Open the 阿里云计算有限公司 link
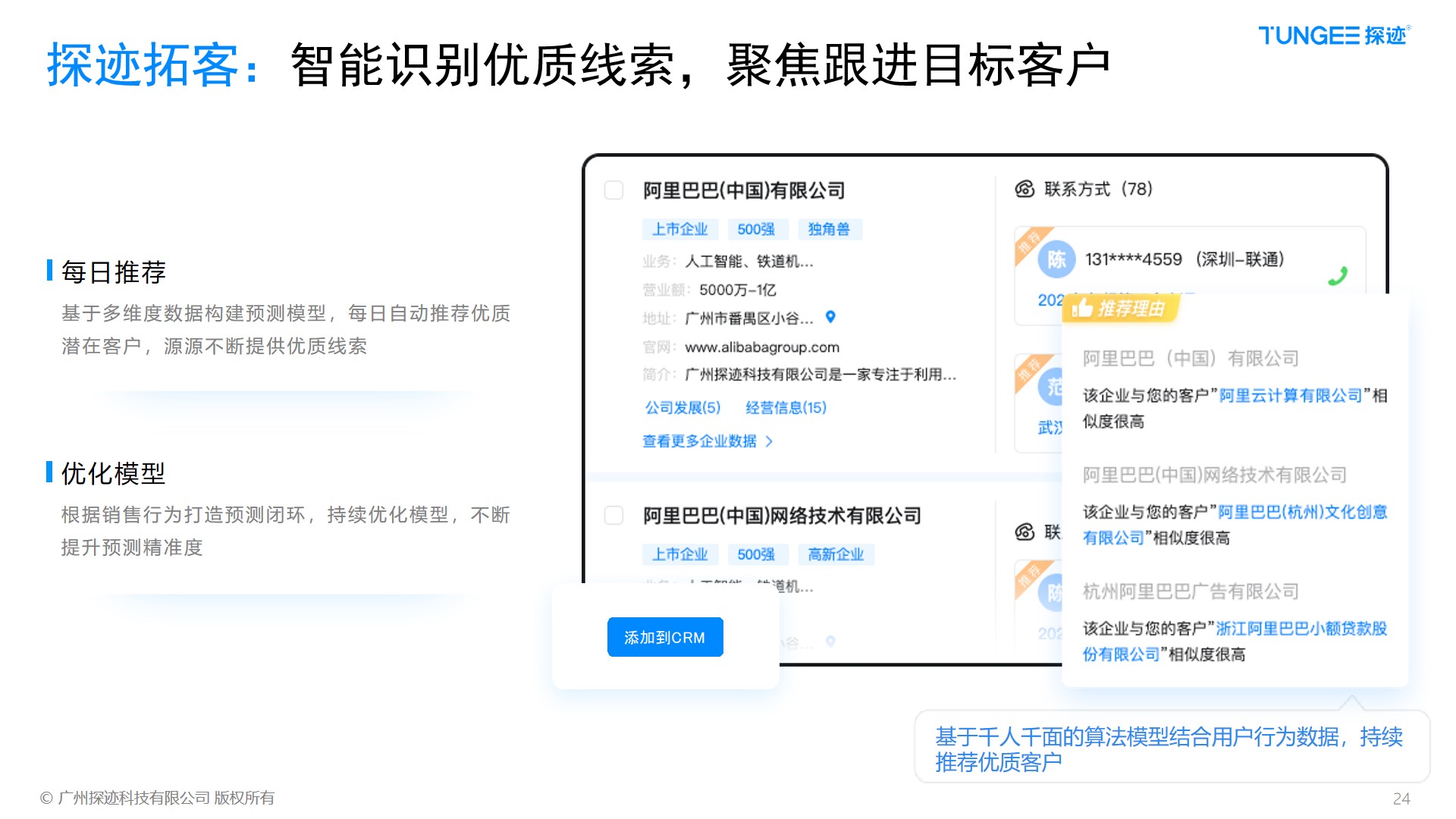1456x819 pixels. (x=1290, y=396)
